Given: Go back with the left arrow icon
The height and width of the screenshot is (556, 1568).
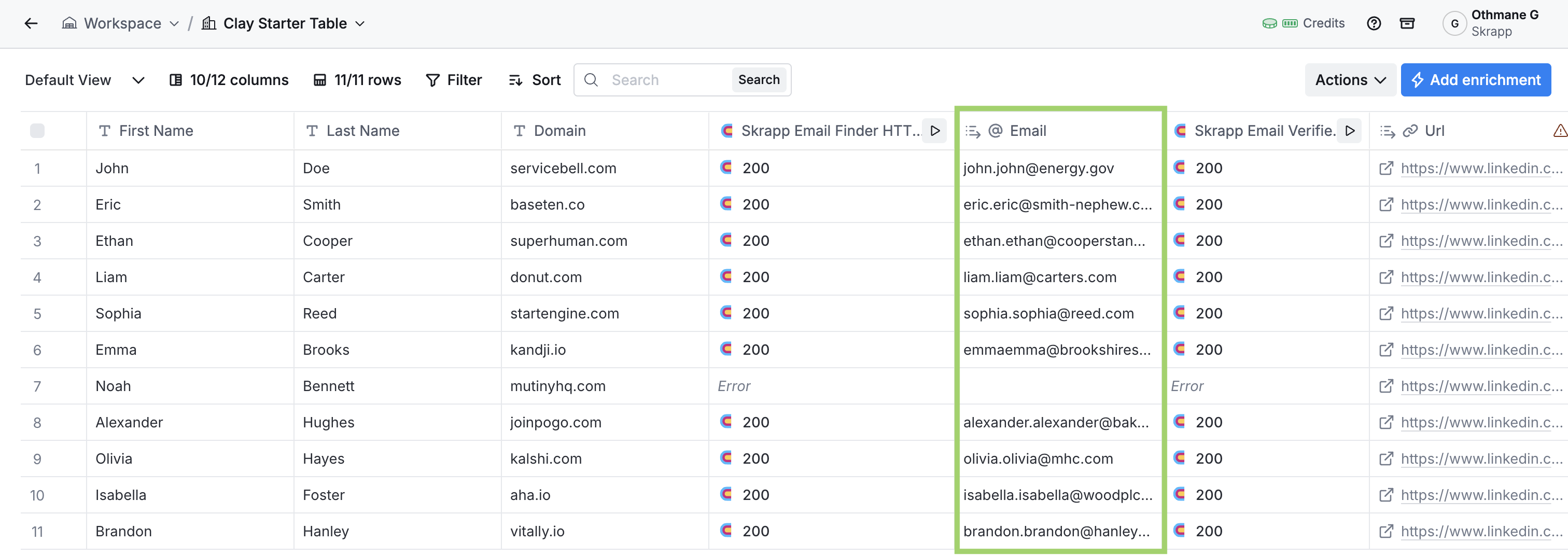Looking at the screenshot, I should 31,24.
